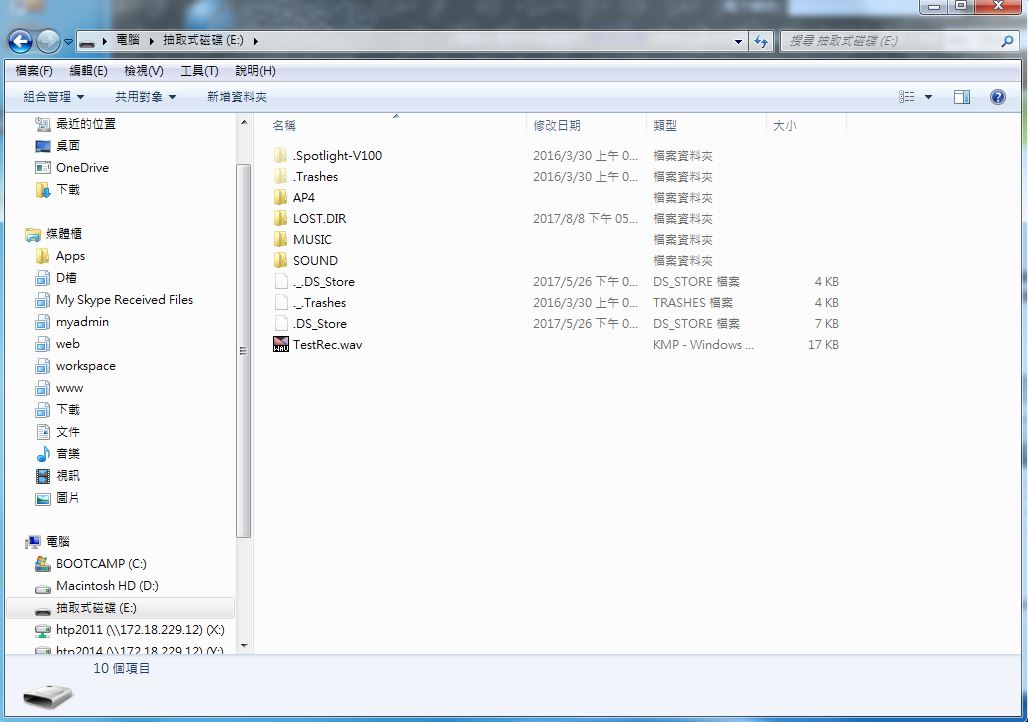The image size is (1028, 722).
Task: Open htp2011 (\\172.18.229.12) (X:) network drive
Action: pyautogui.click(x=140, y=630)
